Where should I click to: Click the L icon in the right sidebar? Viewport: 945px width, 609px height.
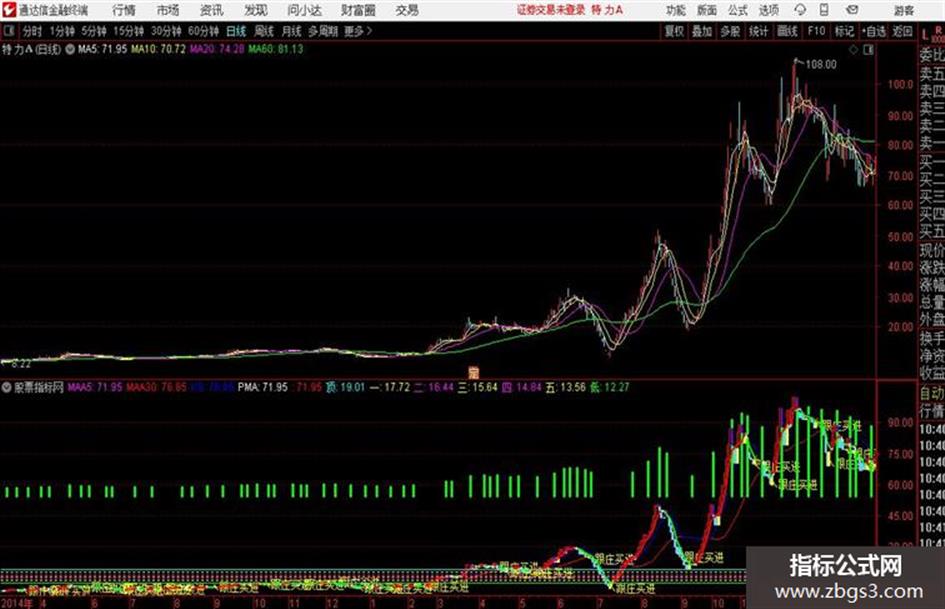click(925, 36)
